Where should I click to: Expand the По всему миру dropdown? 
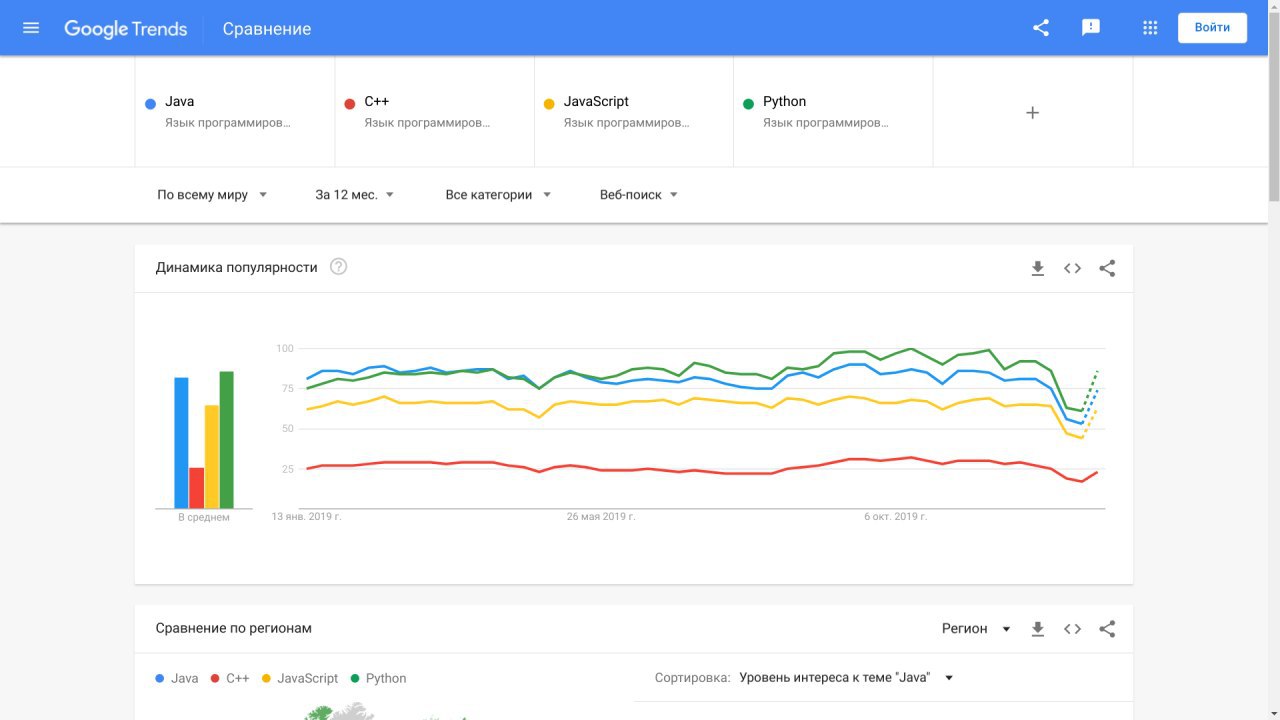pos(212,195)
